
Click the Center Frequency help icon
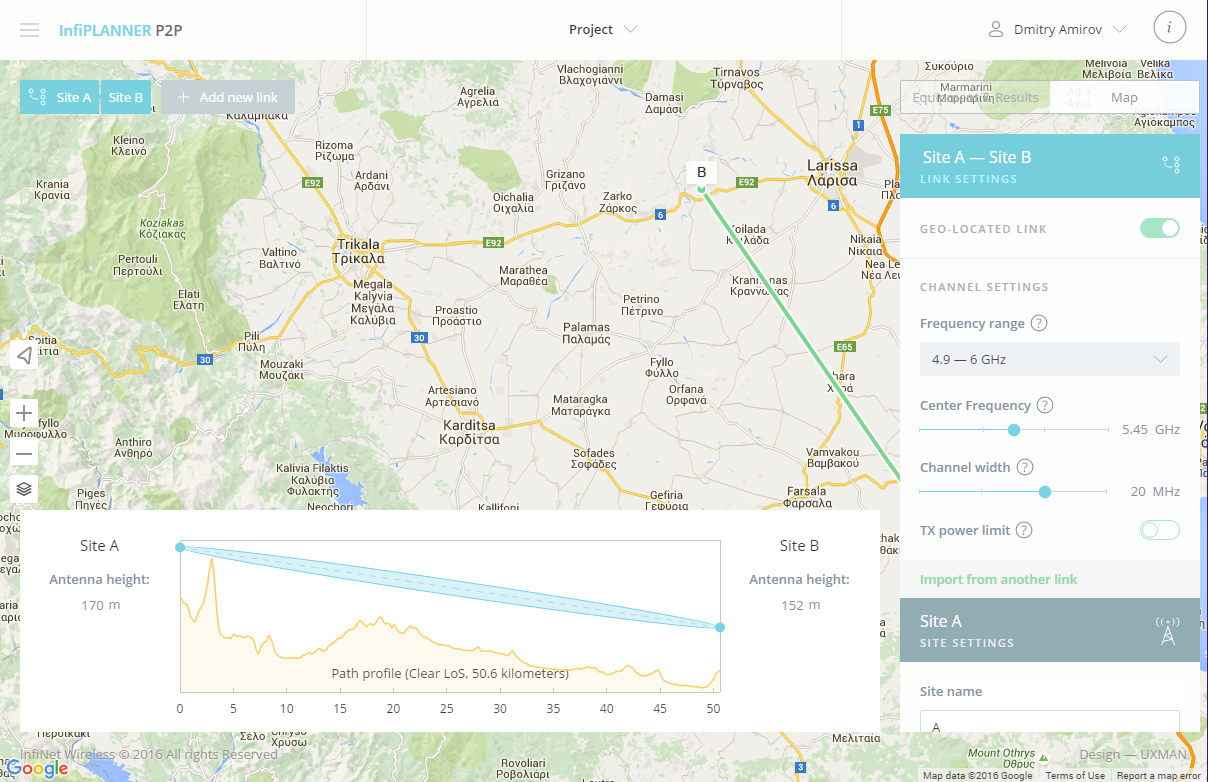tap(1045, 406)
